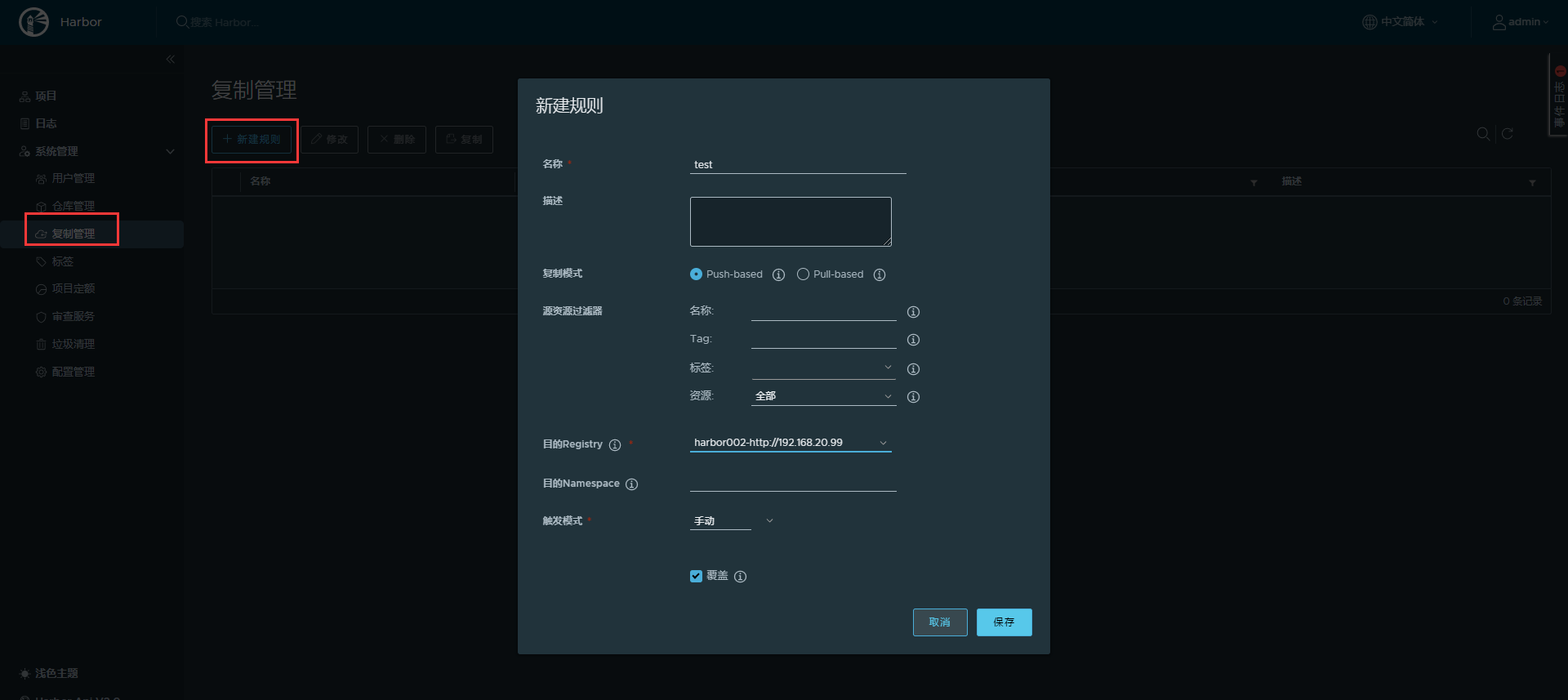Switch to light theme via 浅色主题

point(56,674)
